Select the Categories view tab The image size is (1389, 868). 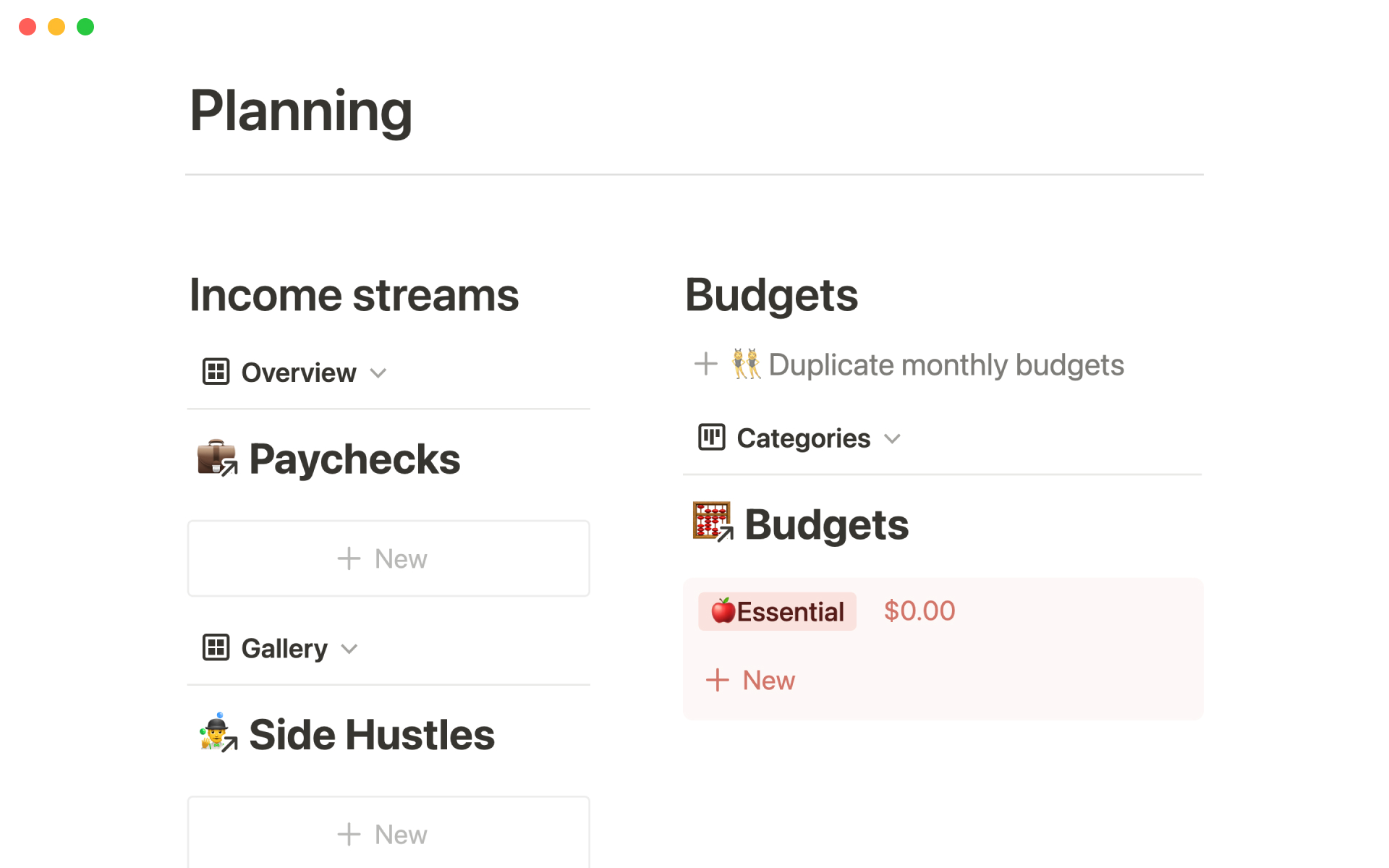click(x=803, y=438)
